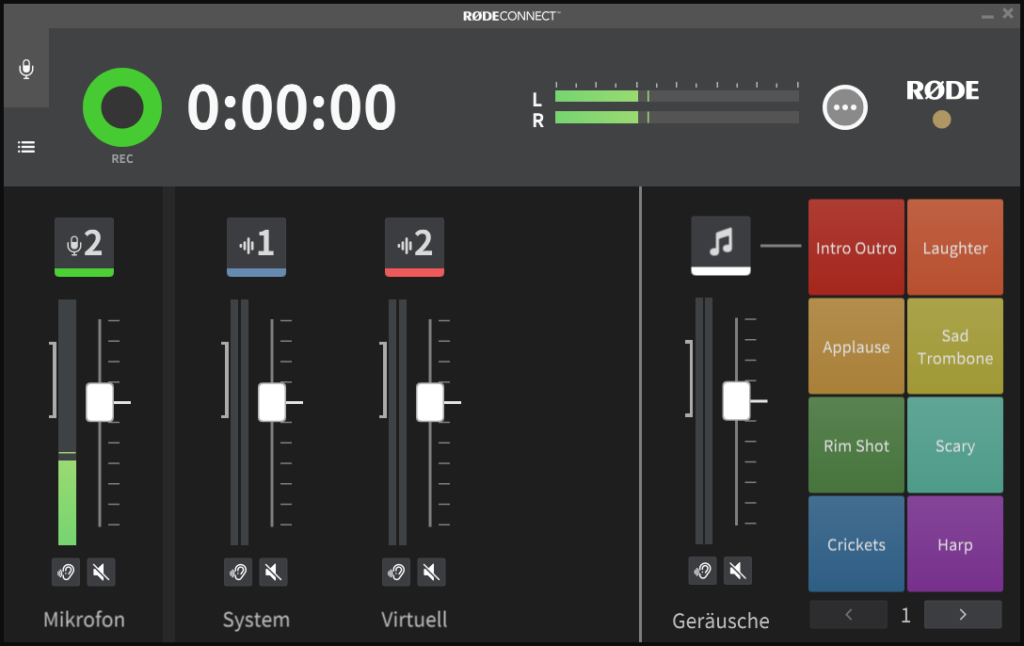The height and width of the screenshot is (646, 1024).
Task: Open the Virtuell channel 2 icon
Action: (x=415, y=246)
